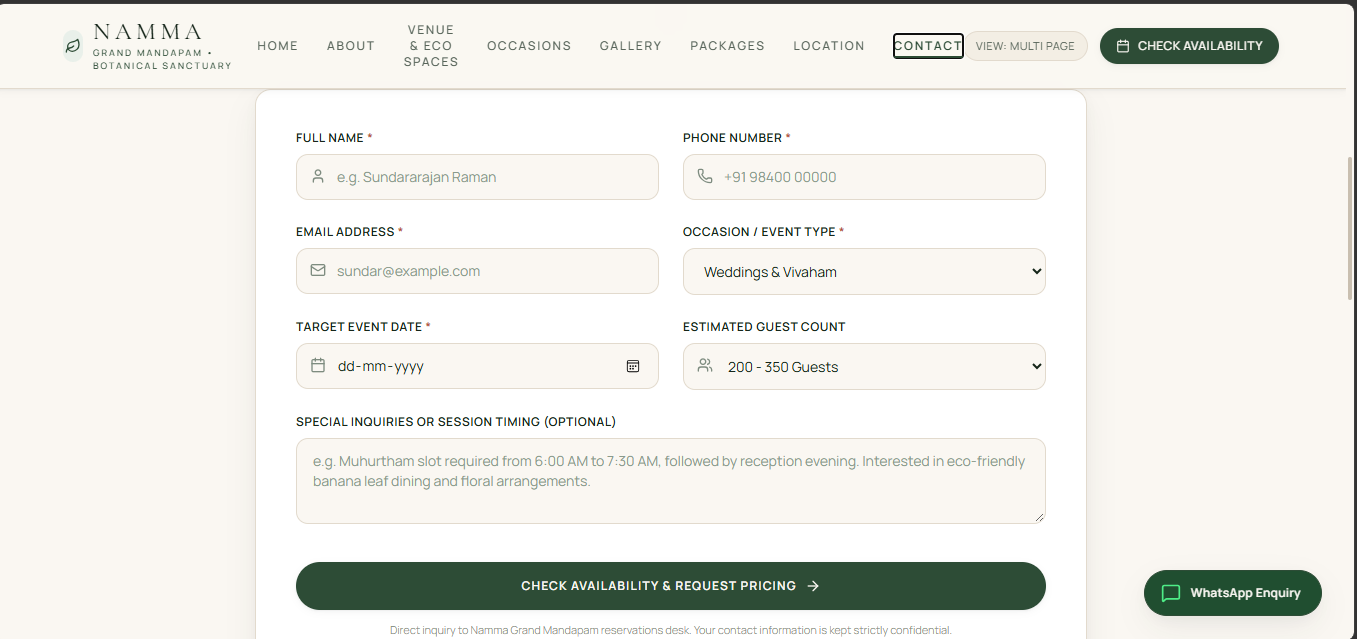Open the Estimated Guest Count dropdown
The image size is (1357, 639).
(x=864, y=366)
